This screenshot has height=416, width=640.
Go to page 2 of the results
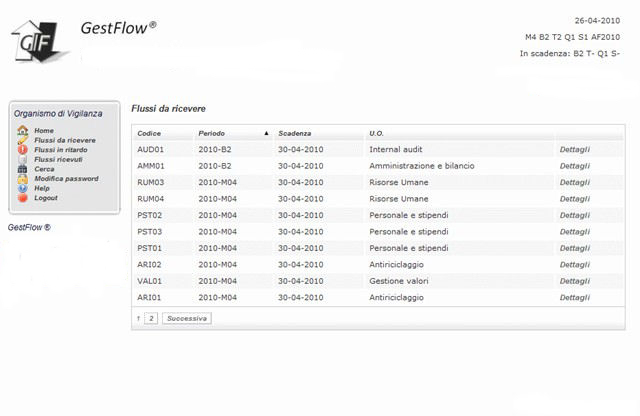point(151,317)
